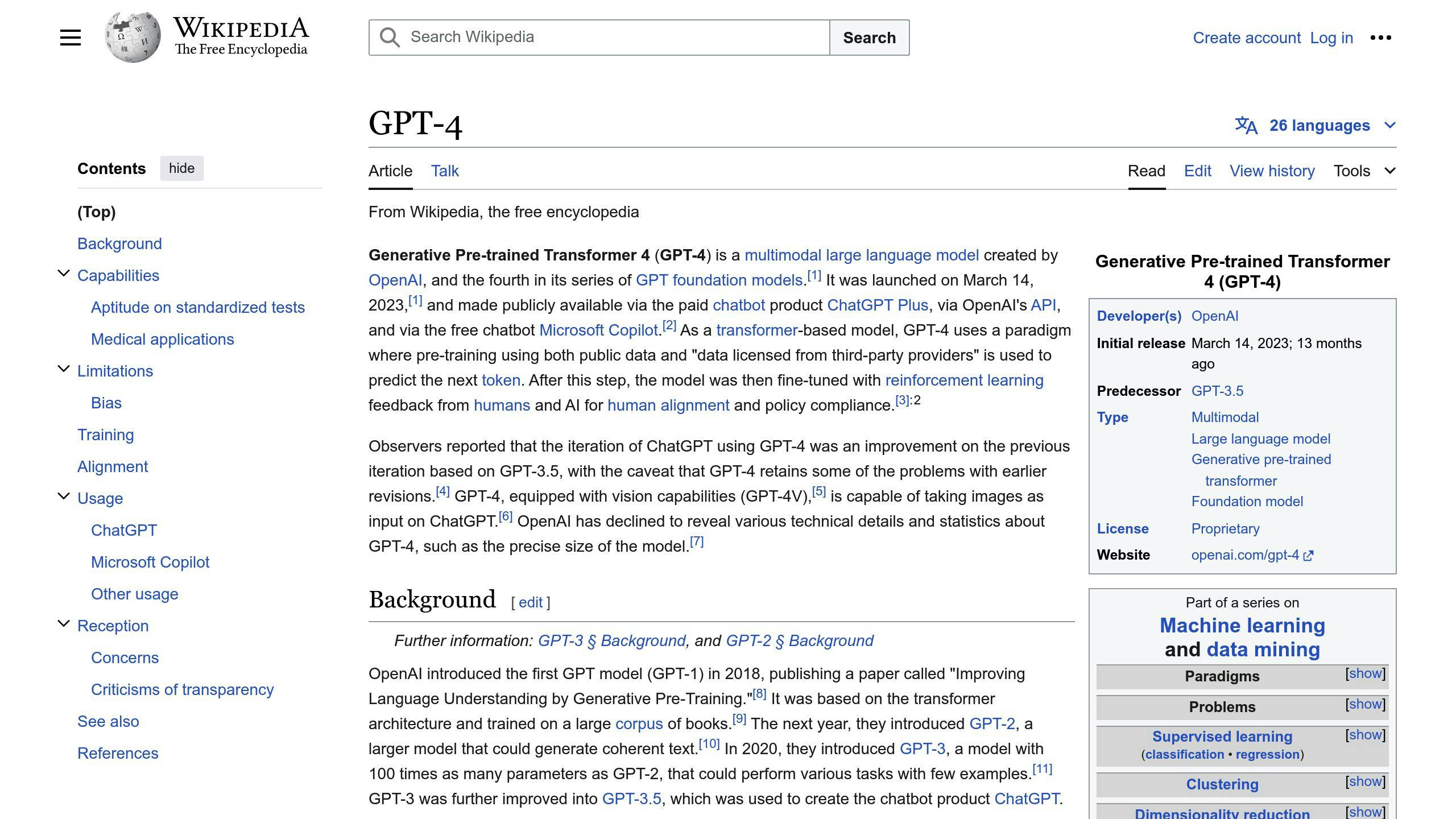Screen dimensions: 1456x819
Task: Hide the Contents sidebar
Action: [181, 168]
